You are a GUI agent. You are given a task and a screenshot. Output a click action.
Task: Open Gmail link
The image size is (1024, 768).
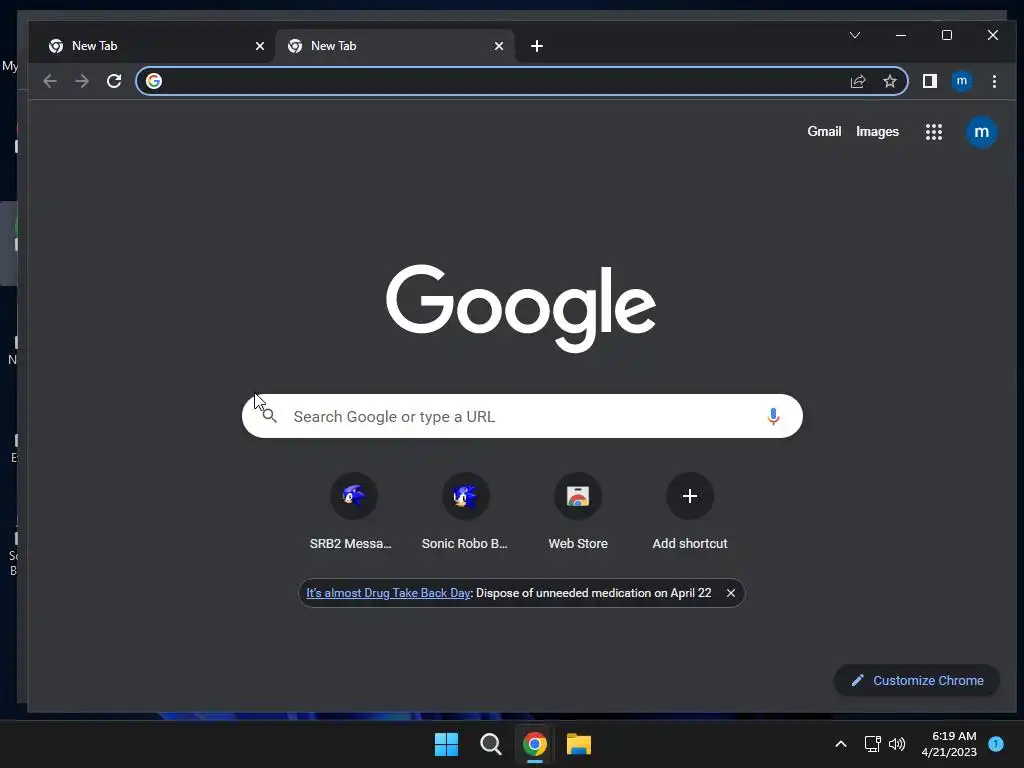tap(824, 131)
